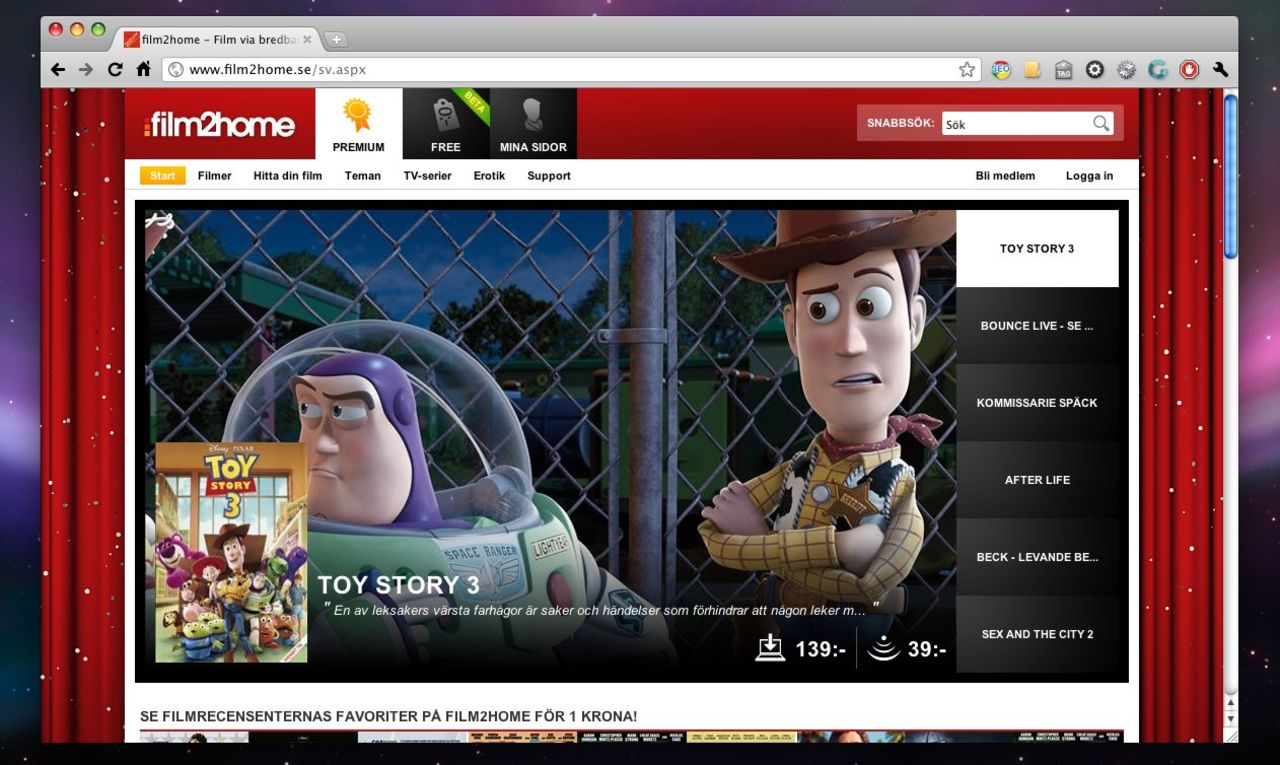
Task: Click the download icon next to 139:-
Action: tap(770, 648)
